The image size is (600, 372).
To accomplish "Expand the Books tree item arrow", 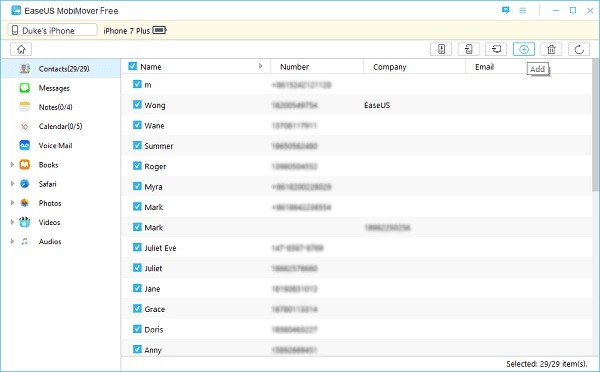I will 12,165.
